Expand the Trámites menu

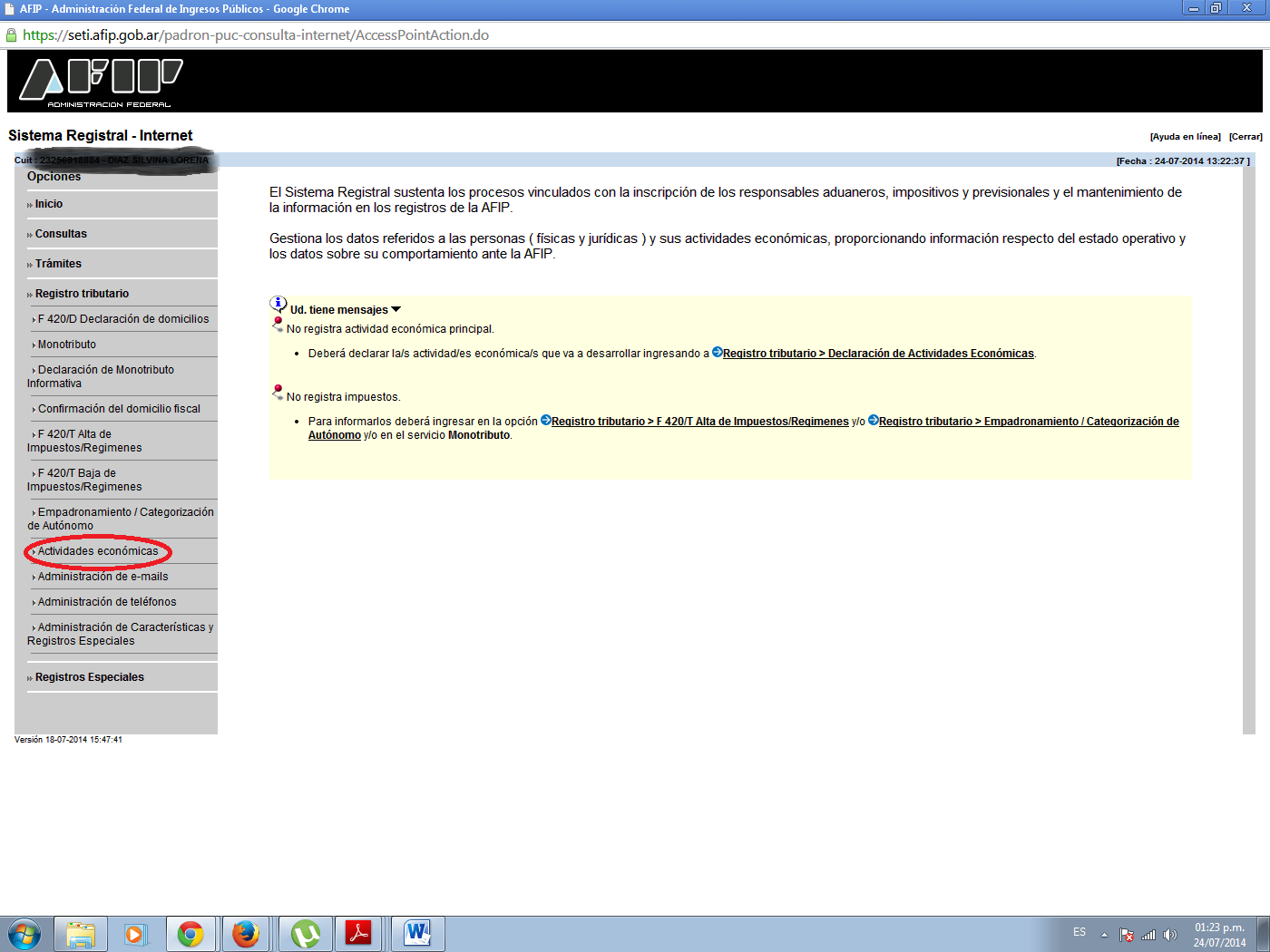tap(58, 264)
